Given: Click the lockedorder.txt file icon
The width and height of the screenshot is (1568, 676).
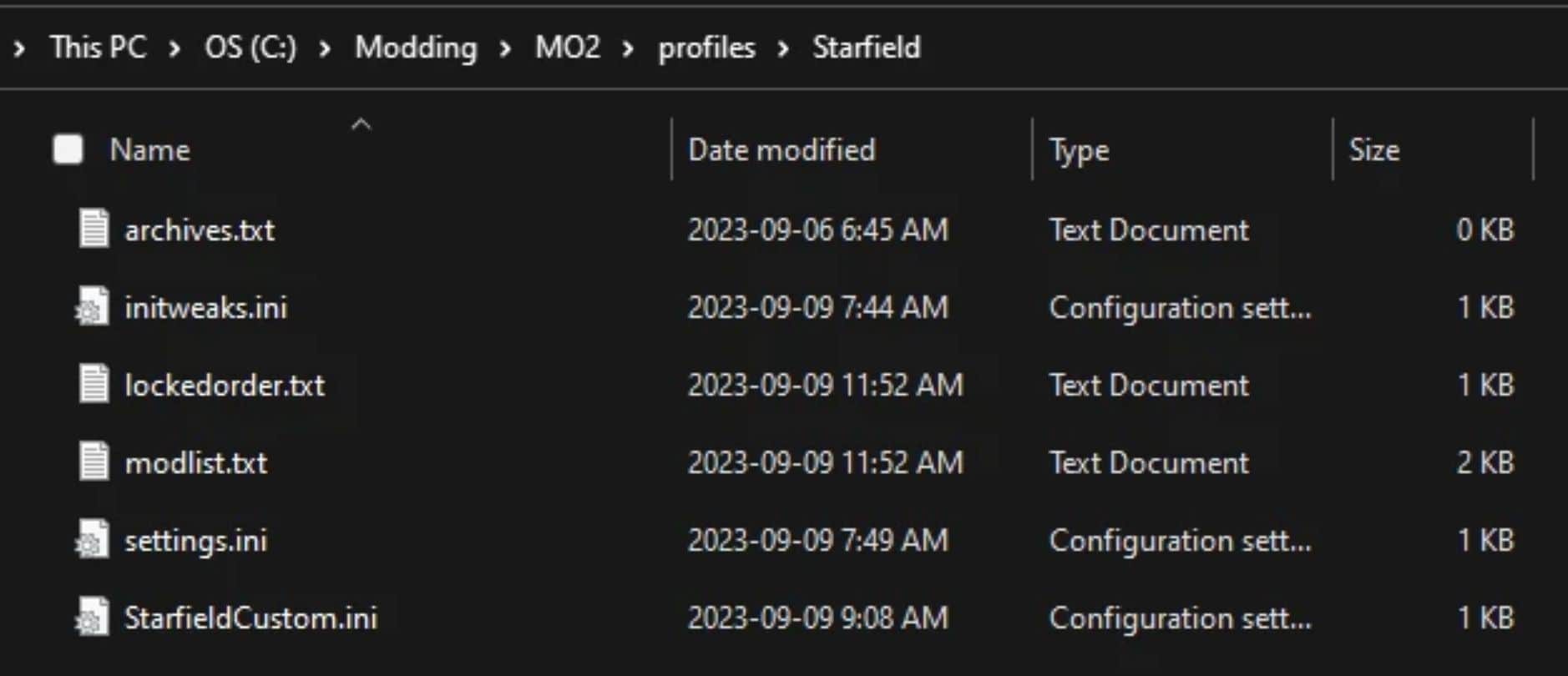Looking at the screenshot, I should pos(94,385).
